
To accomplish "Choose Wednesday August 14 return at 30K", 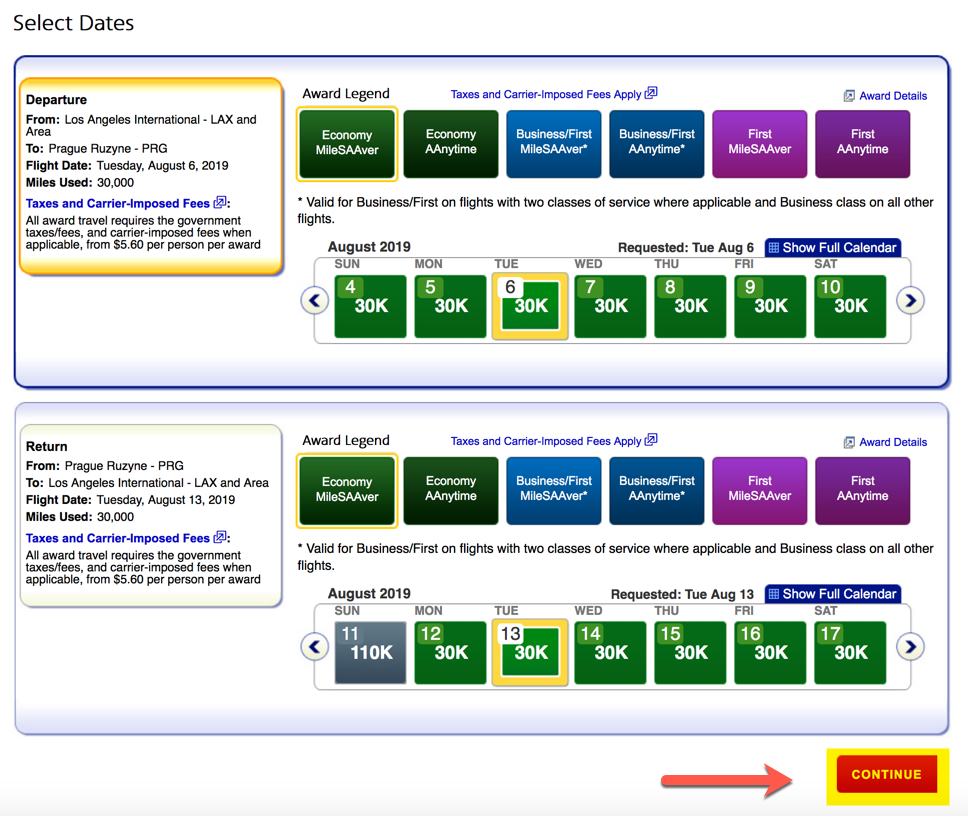I will [x=610, y=653].
